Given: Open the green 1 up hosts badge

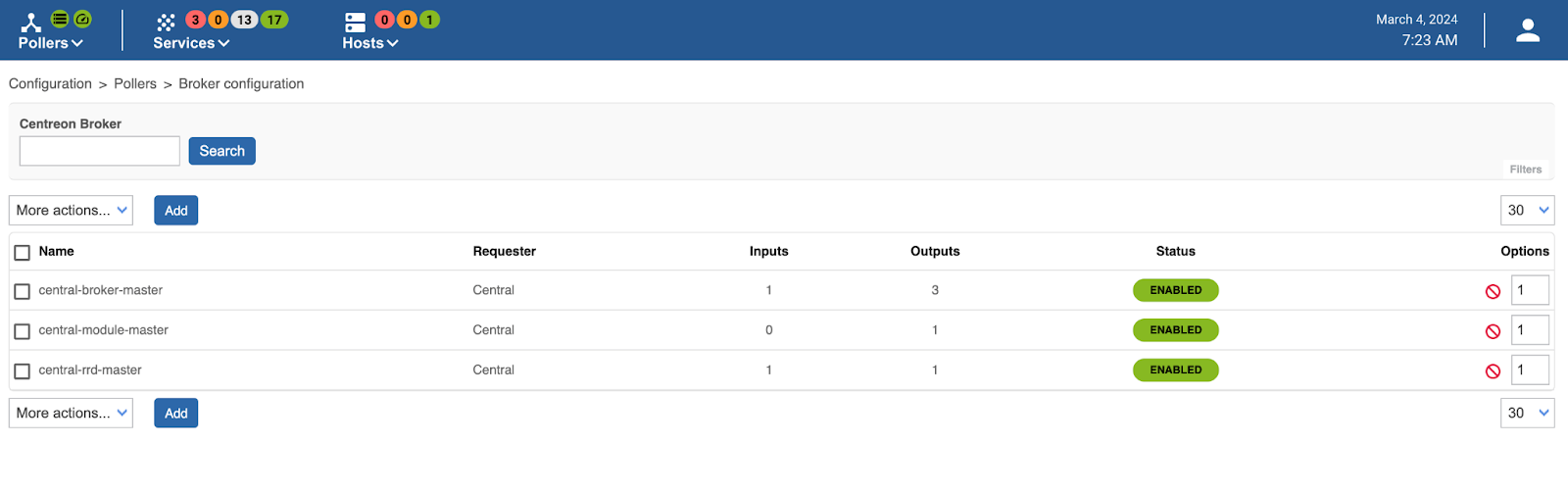Looking at the screenshot, I should pyautogui.click(x=429, y=20).
